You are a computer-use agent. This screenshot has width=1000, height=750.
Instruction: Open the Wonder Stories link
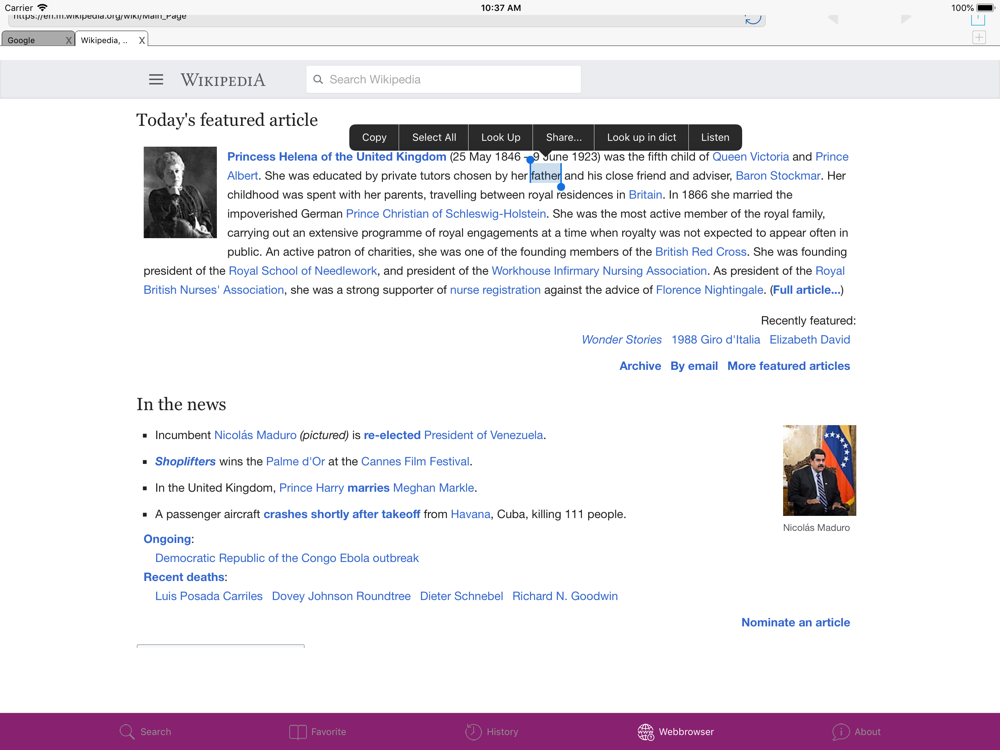coord(622,340)
